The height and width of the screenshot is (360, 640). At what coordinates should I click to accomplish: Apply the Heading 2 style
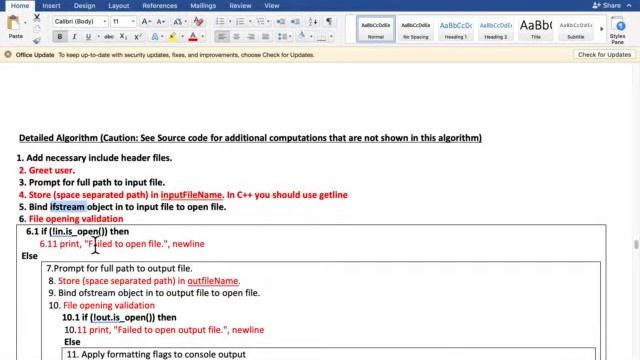coord(496,29)
